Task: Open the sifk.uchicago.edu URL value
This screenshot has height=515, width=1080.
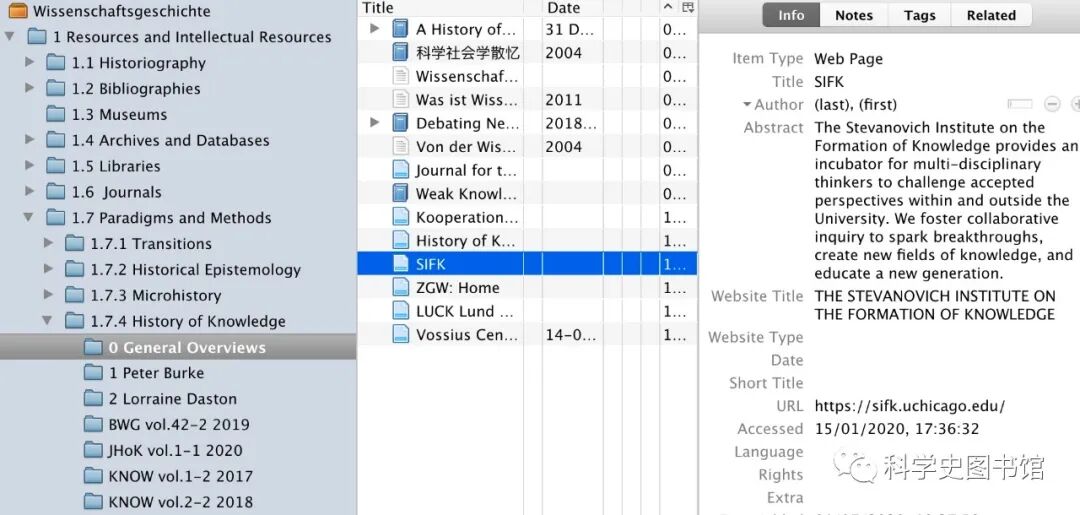Action: (910, 406)
